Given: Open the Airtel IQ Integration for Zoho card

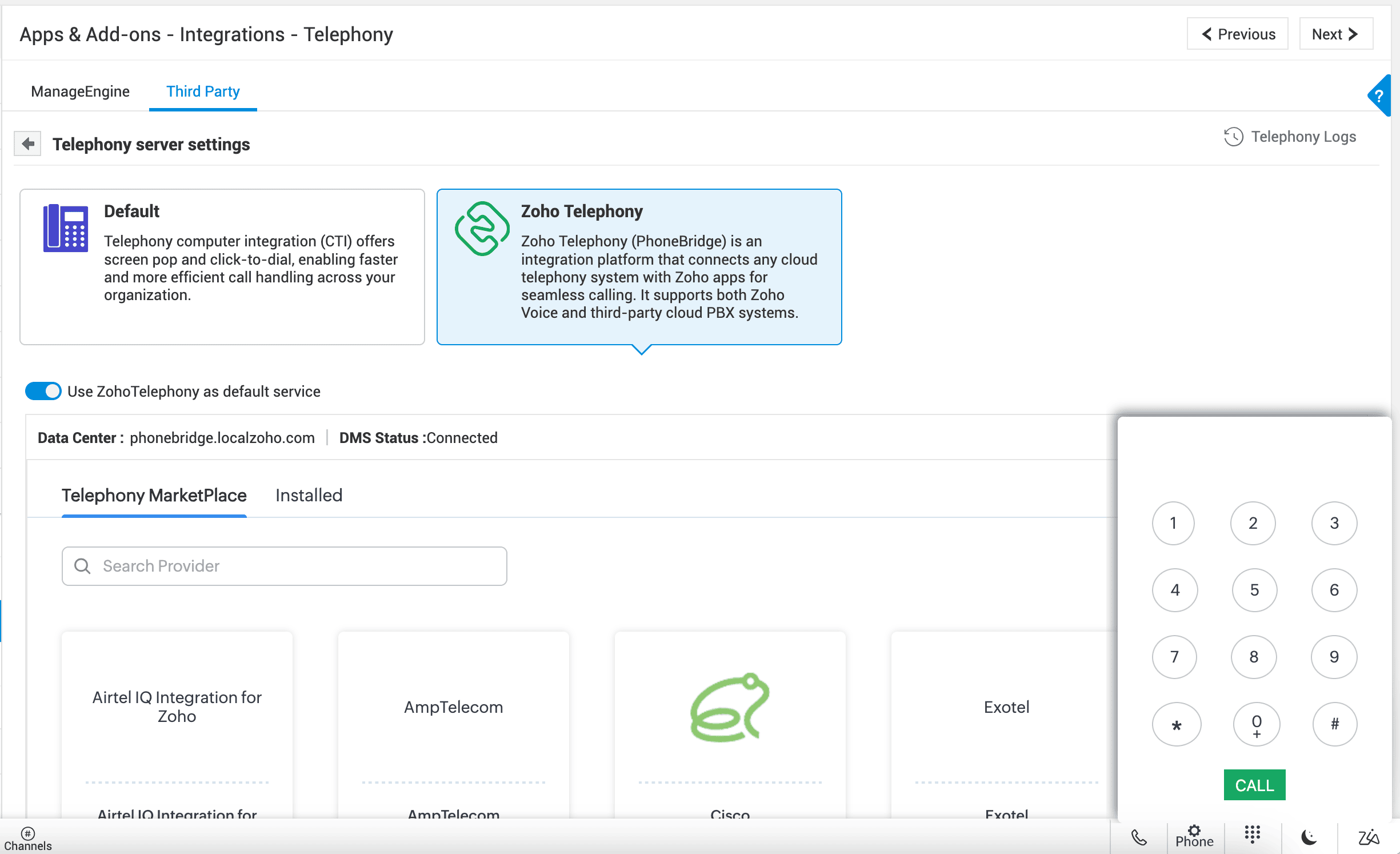Looking at the screenshot, I should tap(177, 726).
